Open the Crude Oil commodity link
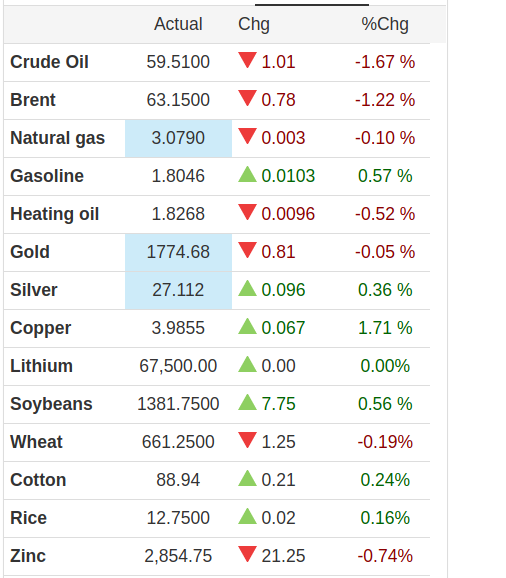The width and height of the screenshot is (506, 578). 49,62
